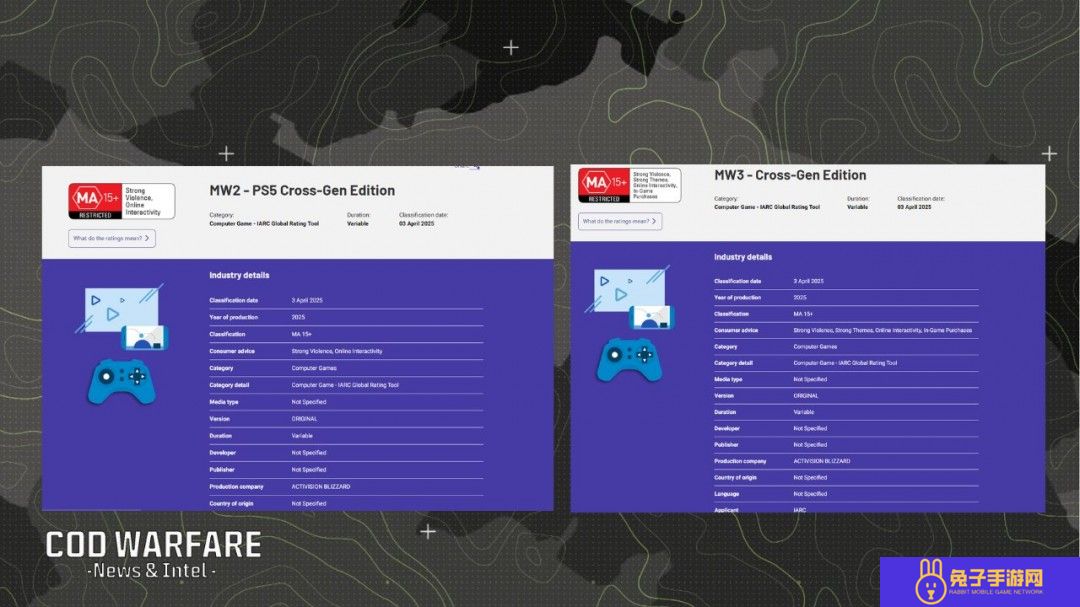Click 'MA 15+' Classification value in MW2 details
The image size is (1080, 607).
[x=301, y=334]
